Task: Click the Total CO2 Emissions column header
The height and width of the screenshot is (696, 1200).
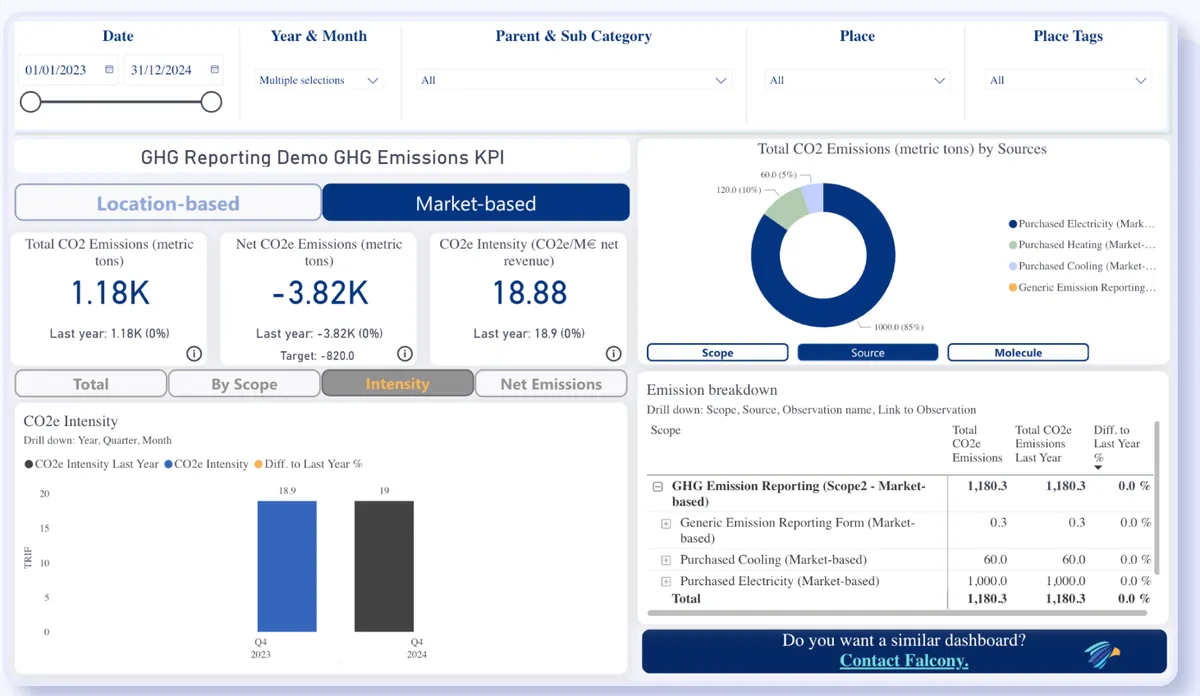Action: click(x=977, y=444)
